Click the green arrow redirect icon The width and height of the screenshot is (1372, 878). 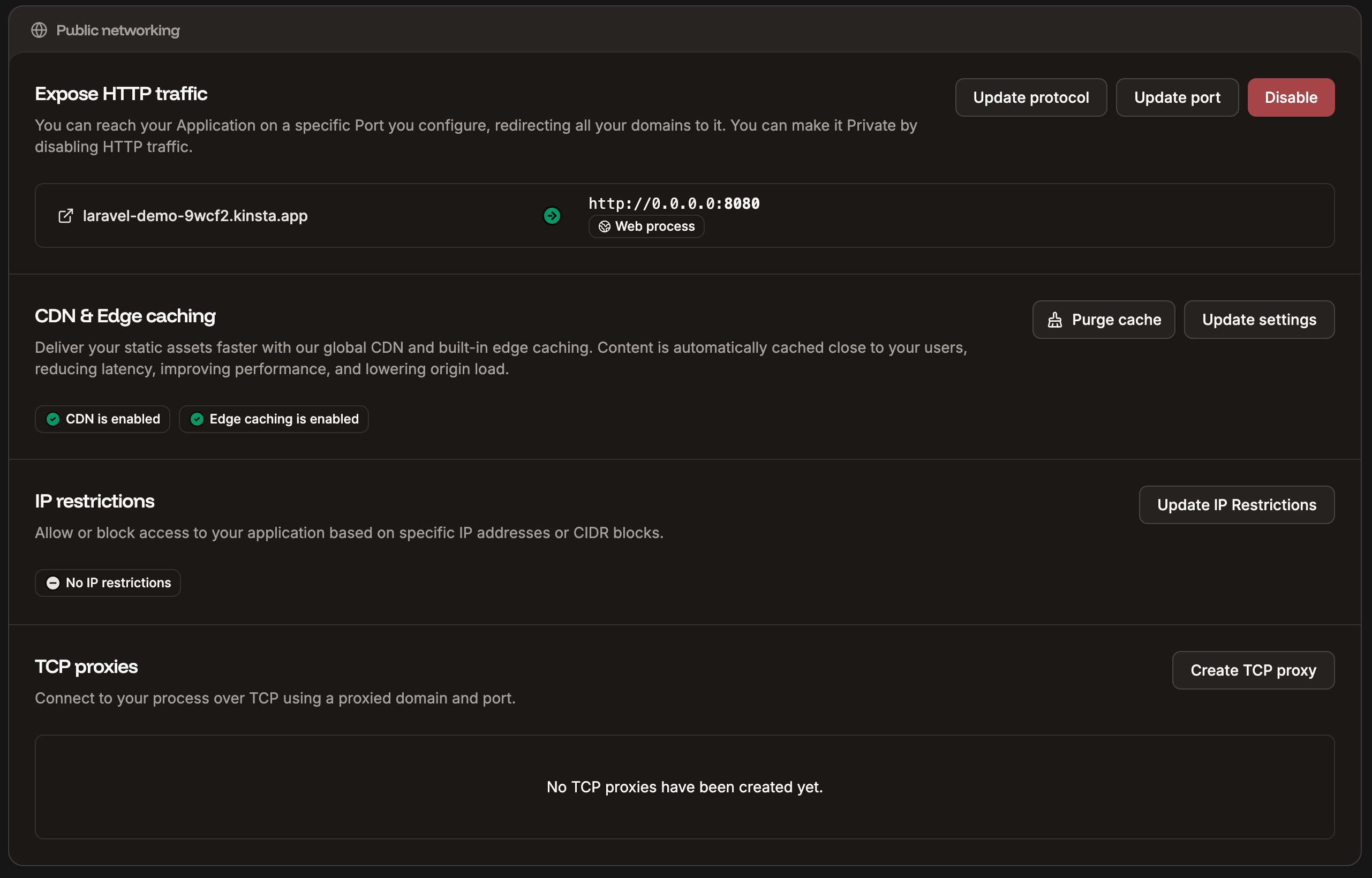point(552,216)
